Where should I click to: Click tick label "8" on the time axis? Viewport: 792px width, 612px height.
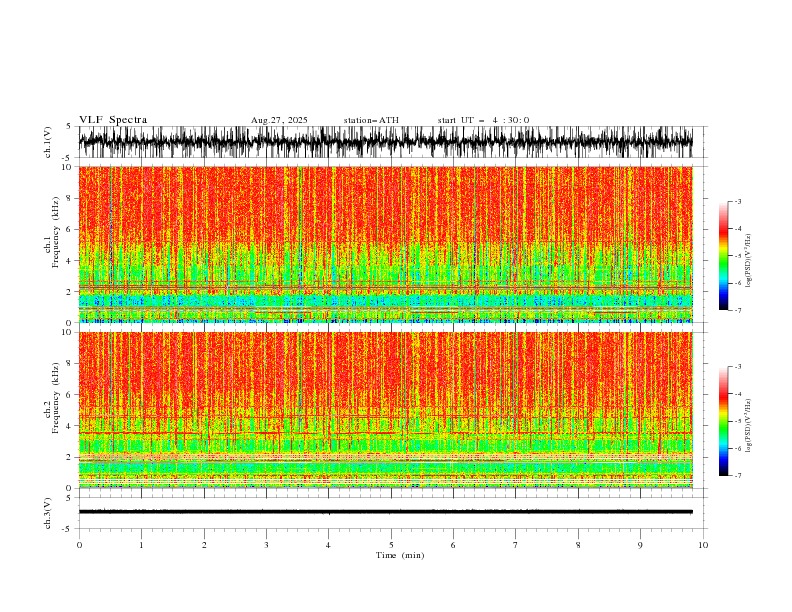click(578, 545)
